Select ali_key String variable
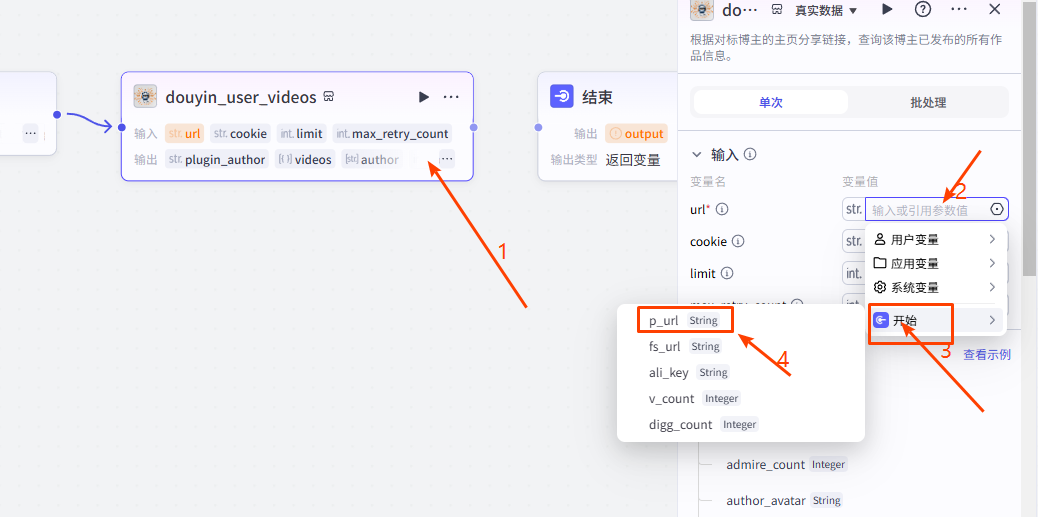Image resolution: width=1038 pixels, height=517 pixels. coord(688,373)
